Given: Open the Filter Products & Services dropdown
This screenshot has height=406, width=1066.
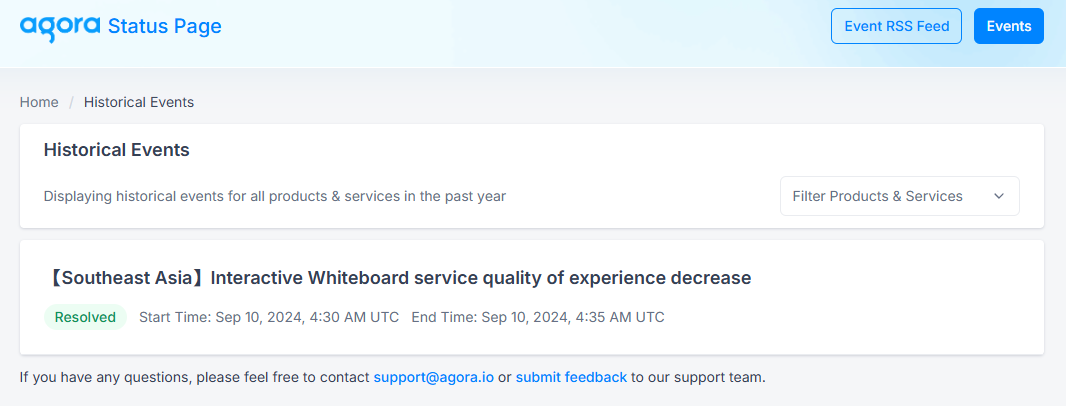Looking at the screenshot, I should point(899,196).
